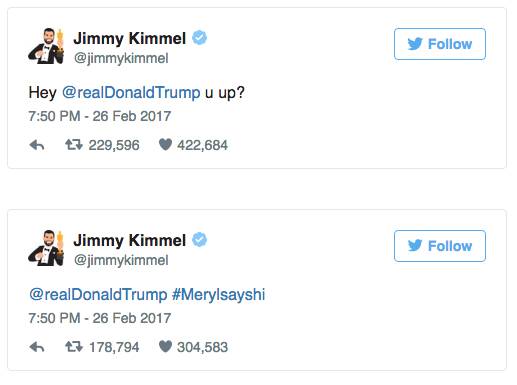The width and height of the screenshot is (517, 385).
Task: Click the @jimmykimmel handle in the second tweet
Action: [121, 260]
